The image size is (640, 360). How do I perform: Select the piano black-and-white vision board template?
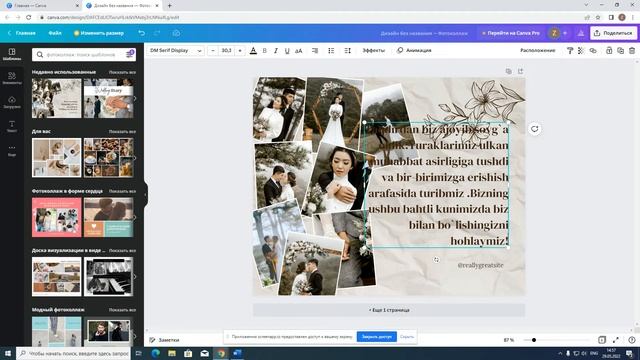tap(108, 277)
